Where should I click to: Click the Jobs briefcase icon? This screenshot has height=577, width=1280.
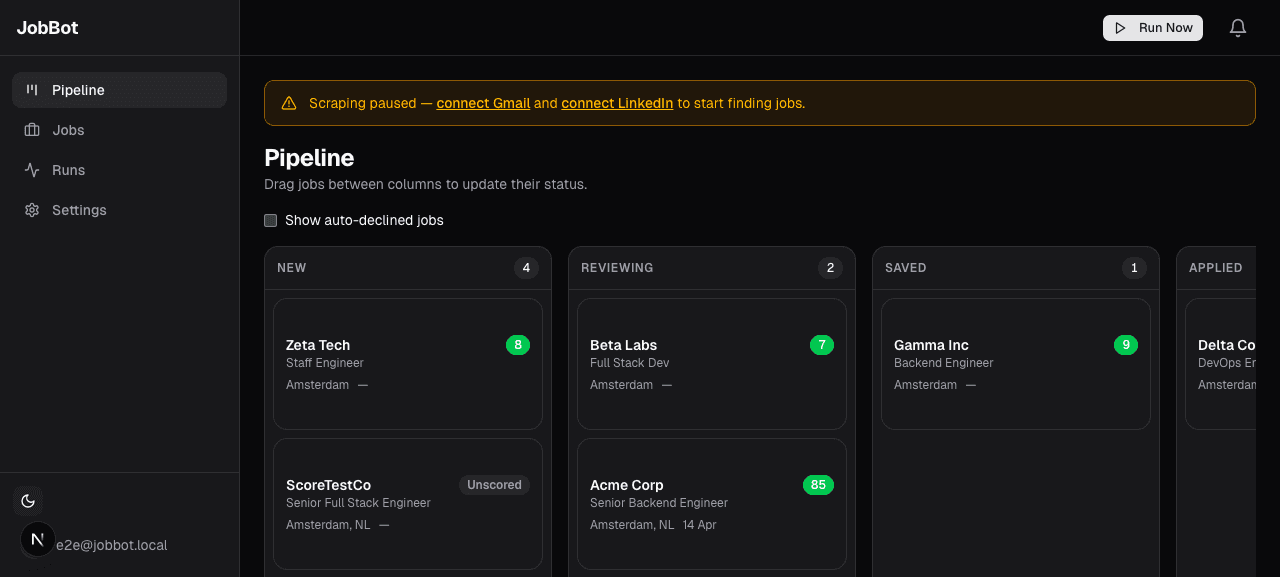click(32, 130)
